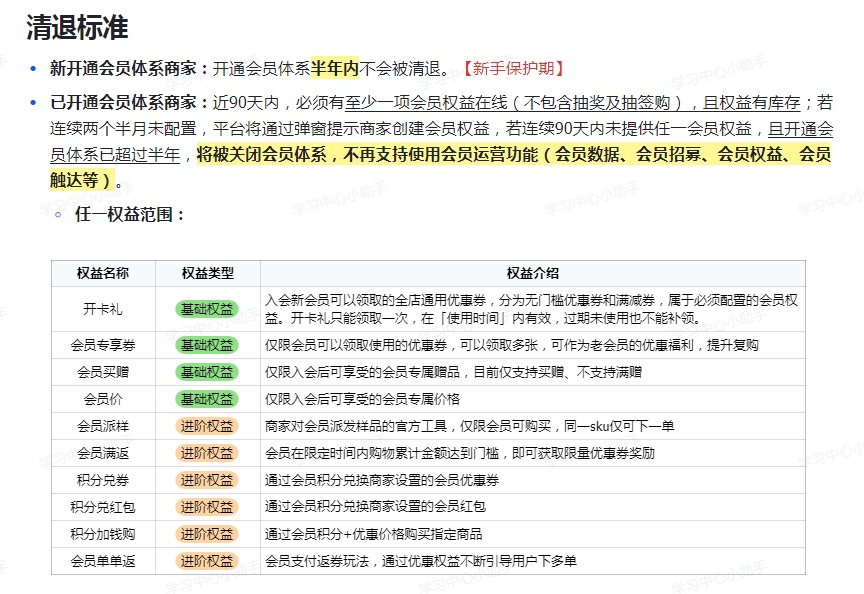Viewport: 864px width, 594px height.
Task: Click the 会员专享券 description mentioning 提升复购
Action: (511, 345)
